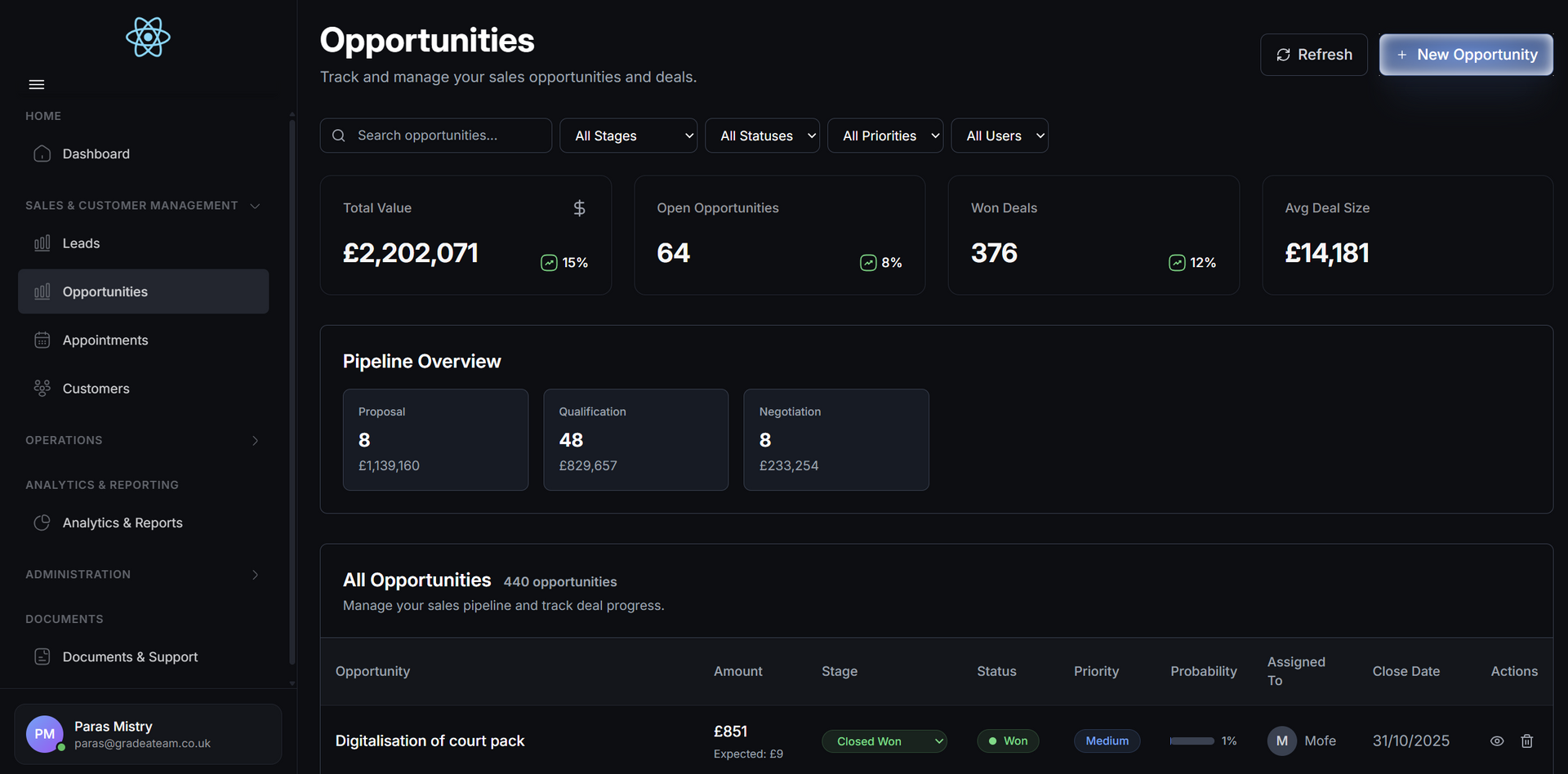Viewport: 1568px width, 774px height.
Task: Select the All Users filter
Action: (999, 136)
